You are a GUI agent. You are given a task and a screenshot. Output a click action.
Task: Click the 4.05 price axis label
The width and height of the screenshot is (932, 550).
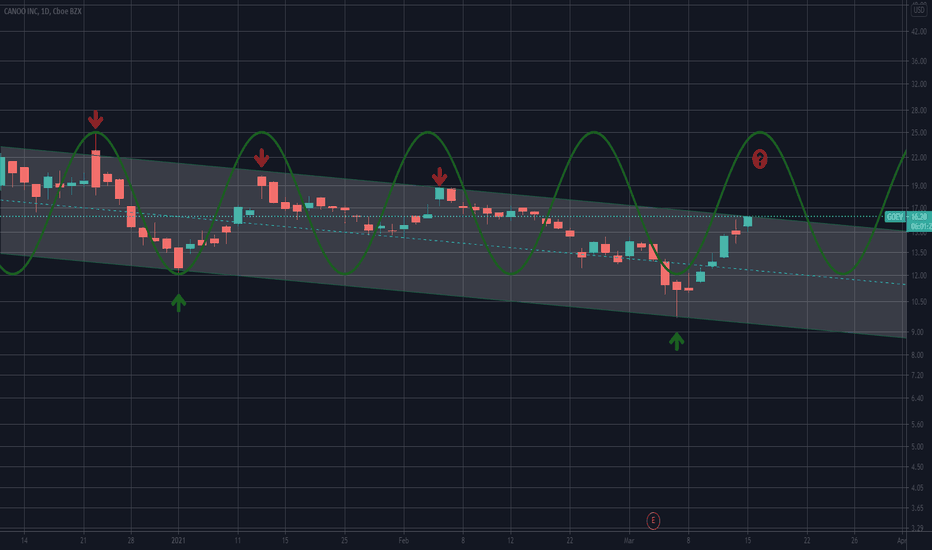click(x=919, y=488)
